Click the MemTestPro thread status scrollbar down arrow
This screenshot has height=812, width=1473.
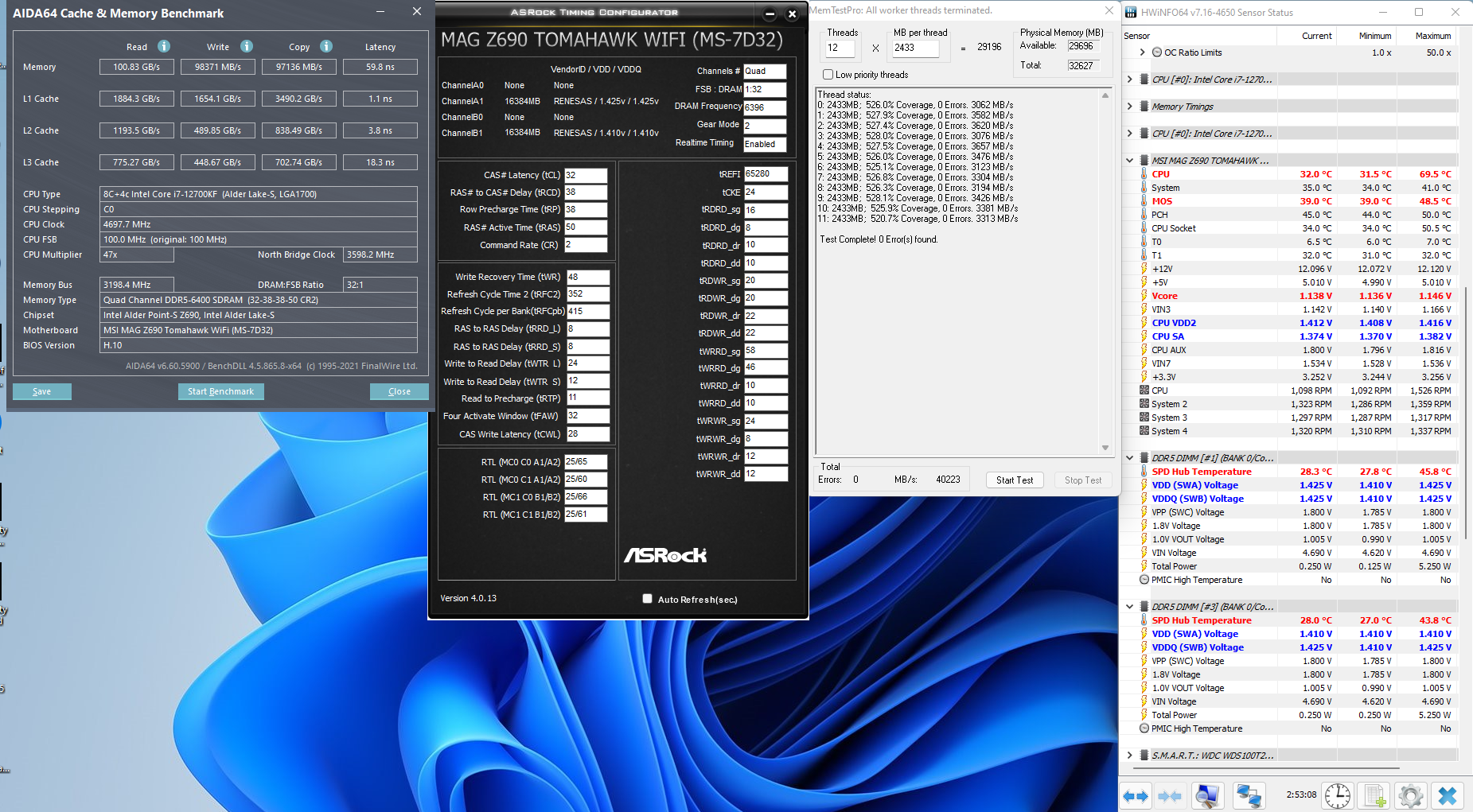pos(1105,448)
